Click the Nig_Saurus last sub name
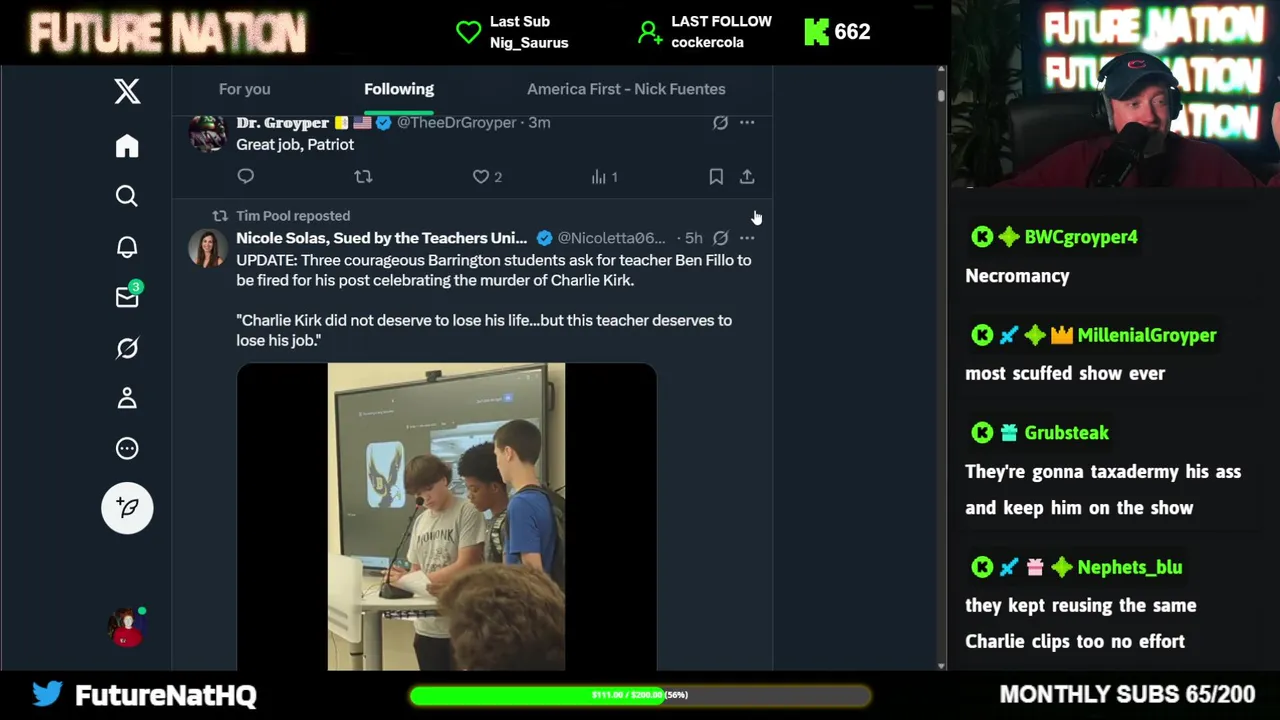The height and width of the screenshot is (720, 1280). [529, 43]
